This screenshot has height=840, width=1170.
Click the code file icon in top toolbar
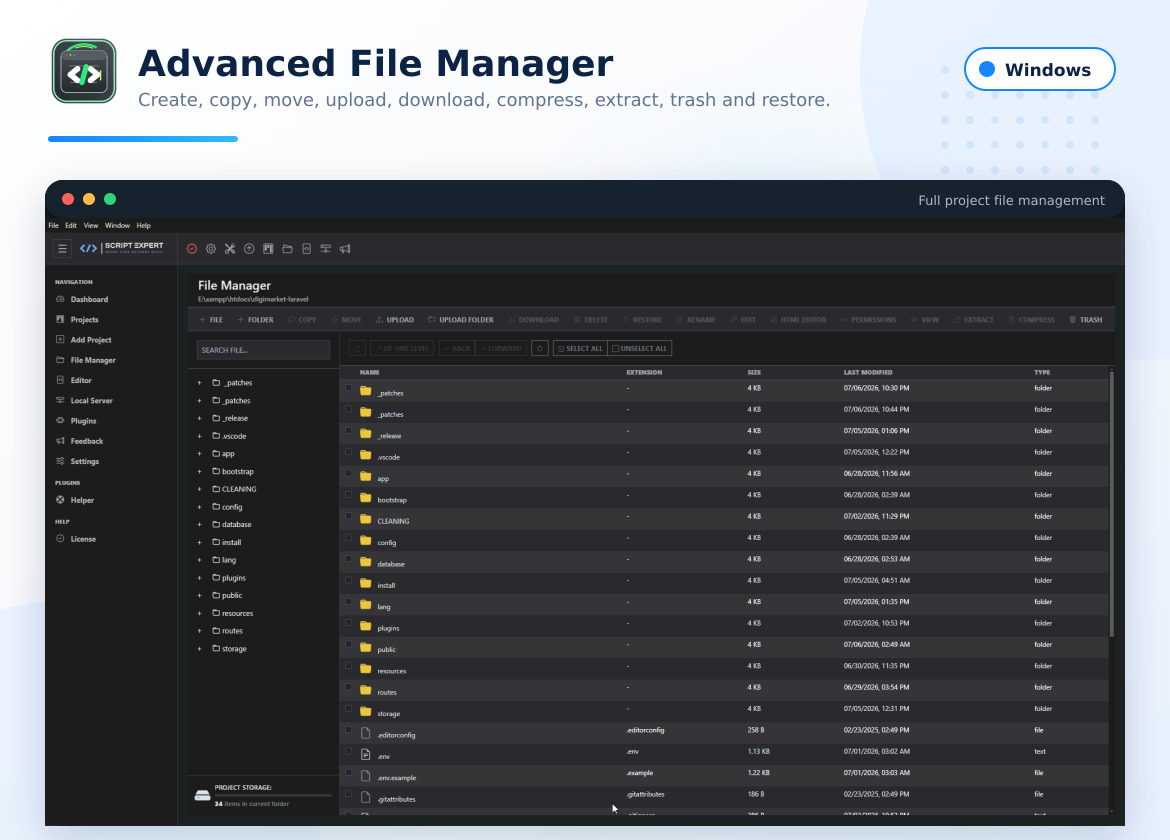[307, 248]
